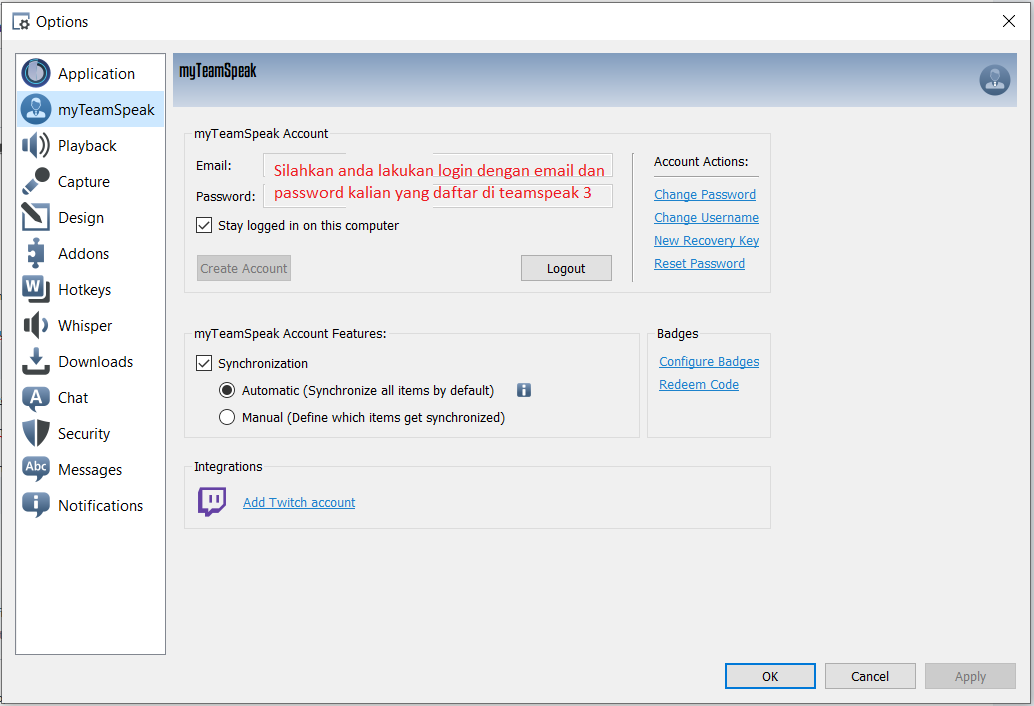Switch to the Capture settings page

pyautogui.click(x=90, y=181)
